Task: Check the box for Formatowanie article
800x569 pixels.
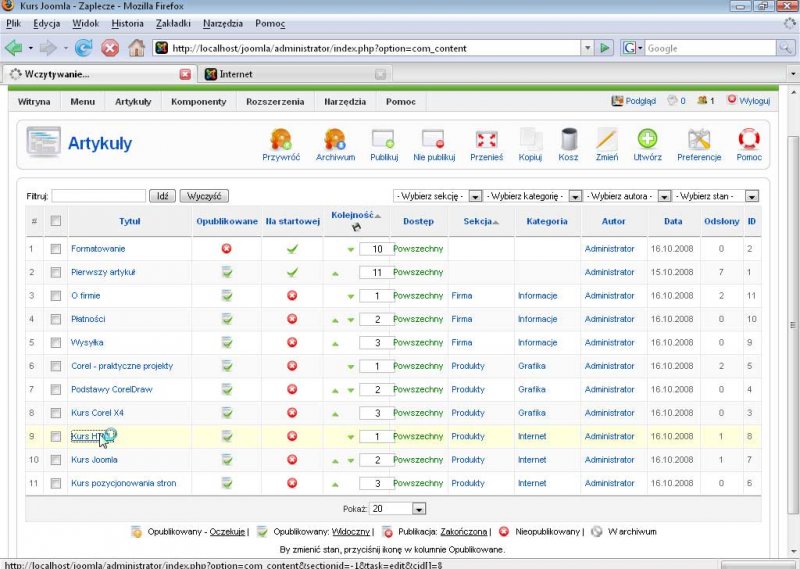Action: [56, 249]
